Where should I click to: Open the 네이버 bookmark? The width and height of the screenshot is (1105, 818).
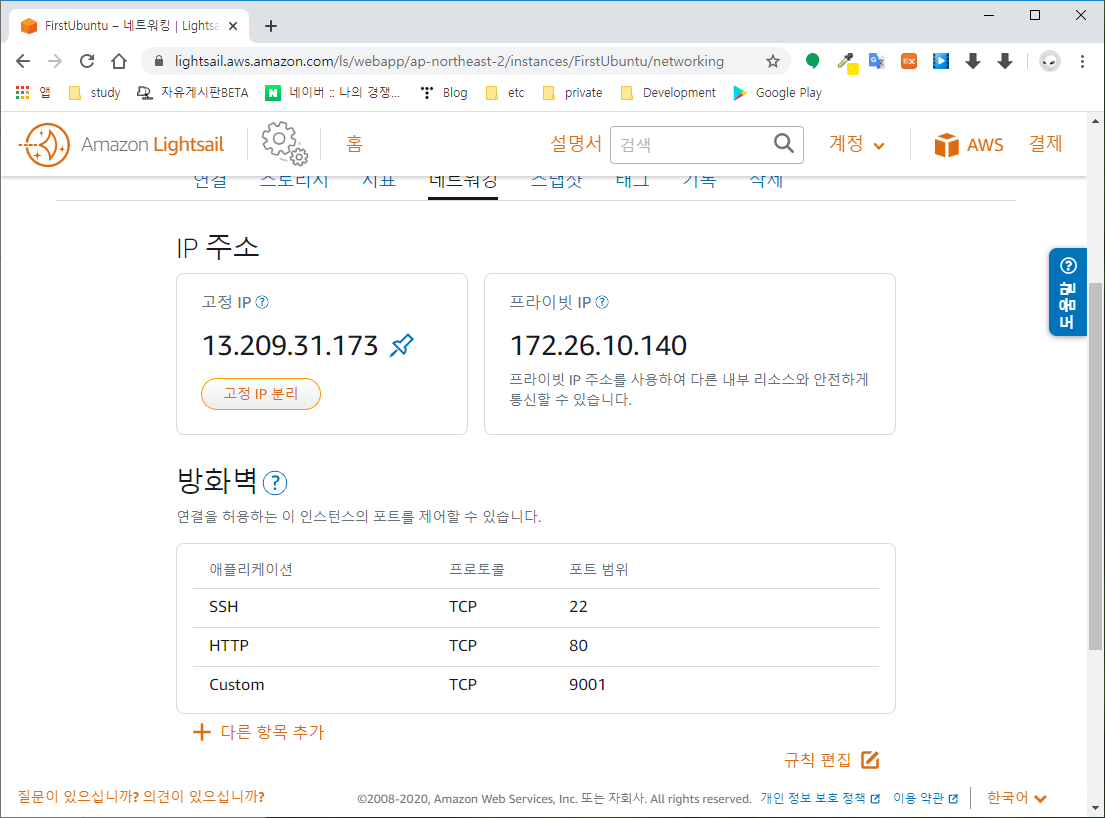pos(333,92)
